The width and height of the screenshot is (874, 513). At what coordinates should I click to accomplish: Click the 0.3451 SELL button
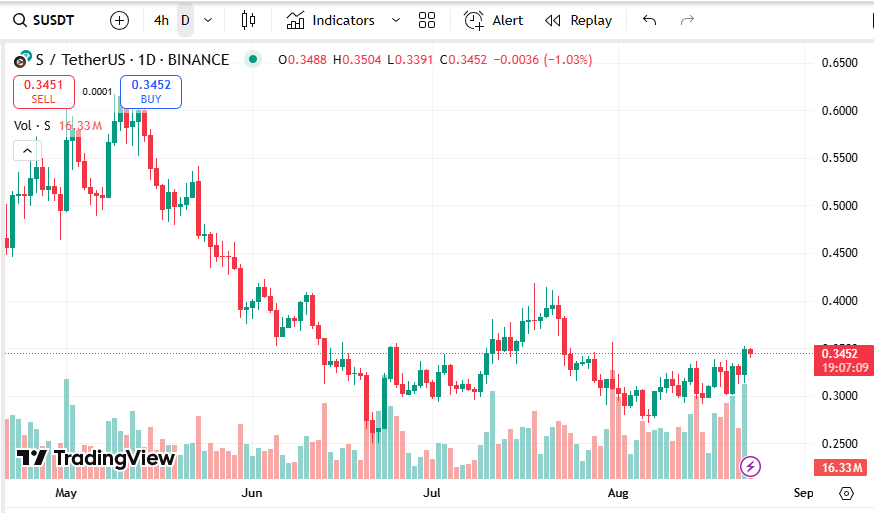coord(43,92)
